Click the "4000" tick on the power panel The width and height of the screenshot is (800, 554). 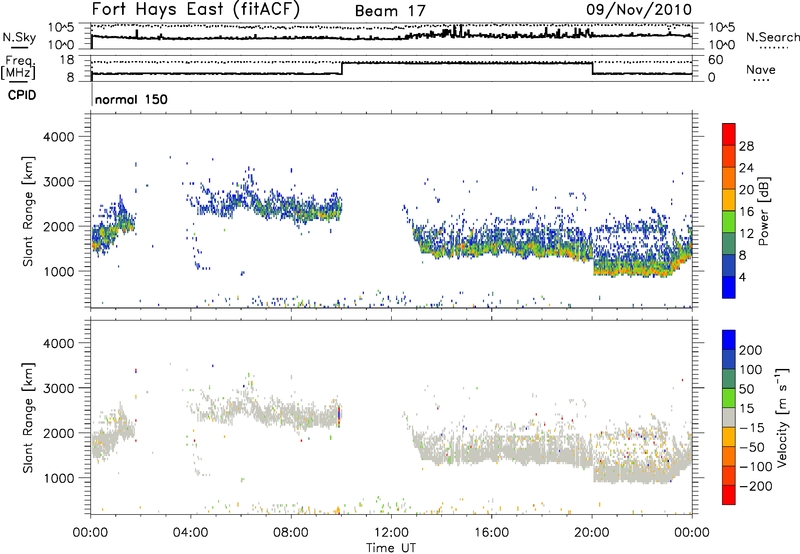[x=59, y=137]
